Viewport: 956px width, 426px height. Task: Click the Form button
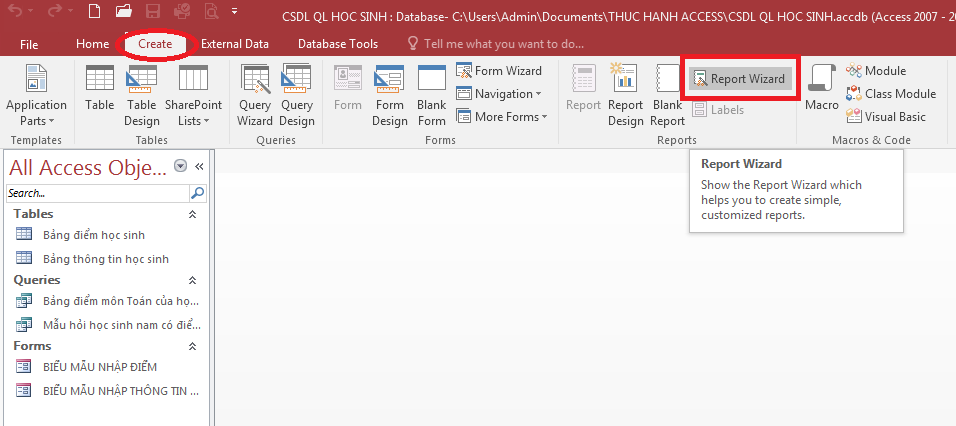point(348,89)
